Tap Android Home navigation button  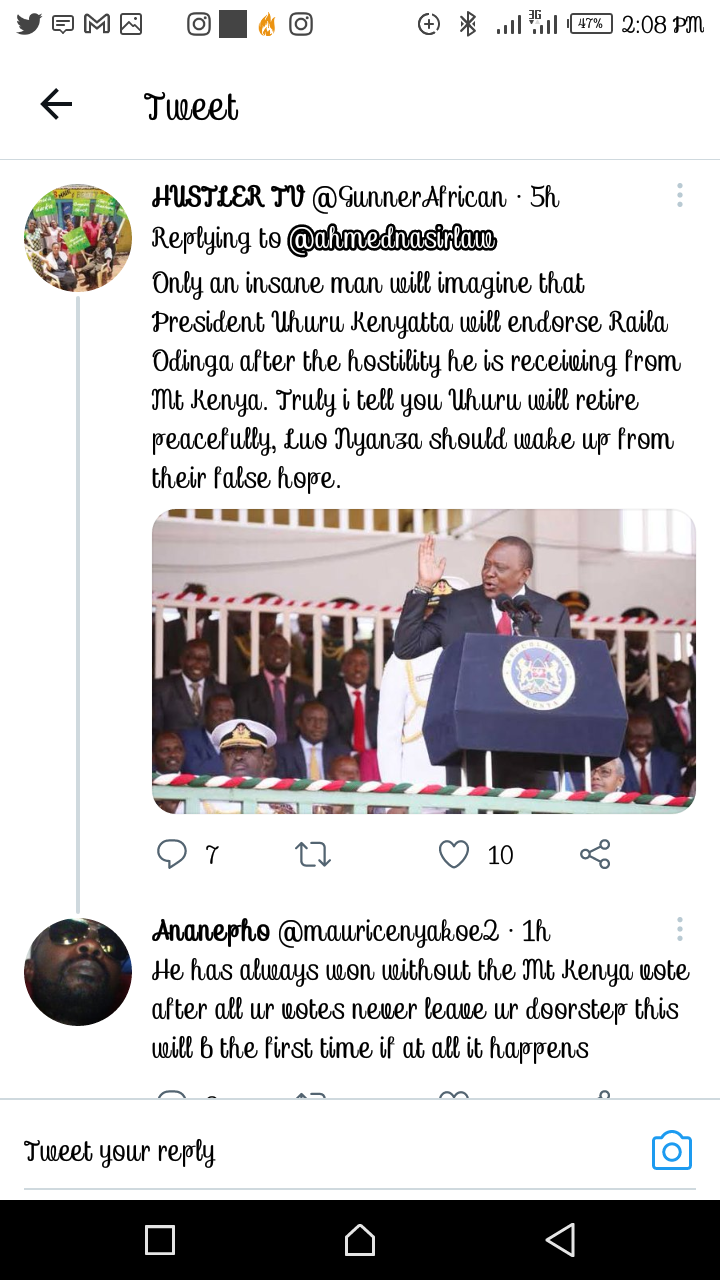click(x=360, y=1240)
